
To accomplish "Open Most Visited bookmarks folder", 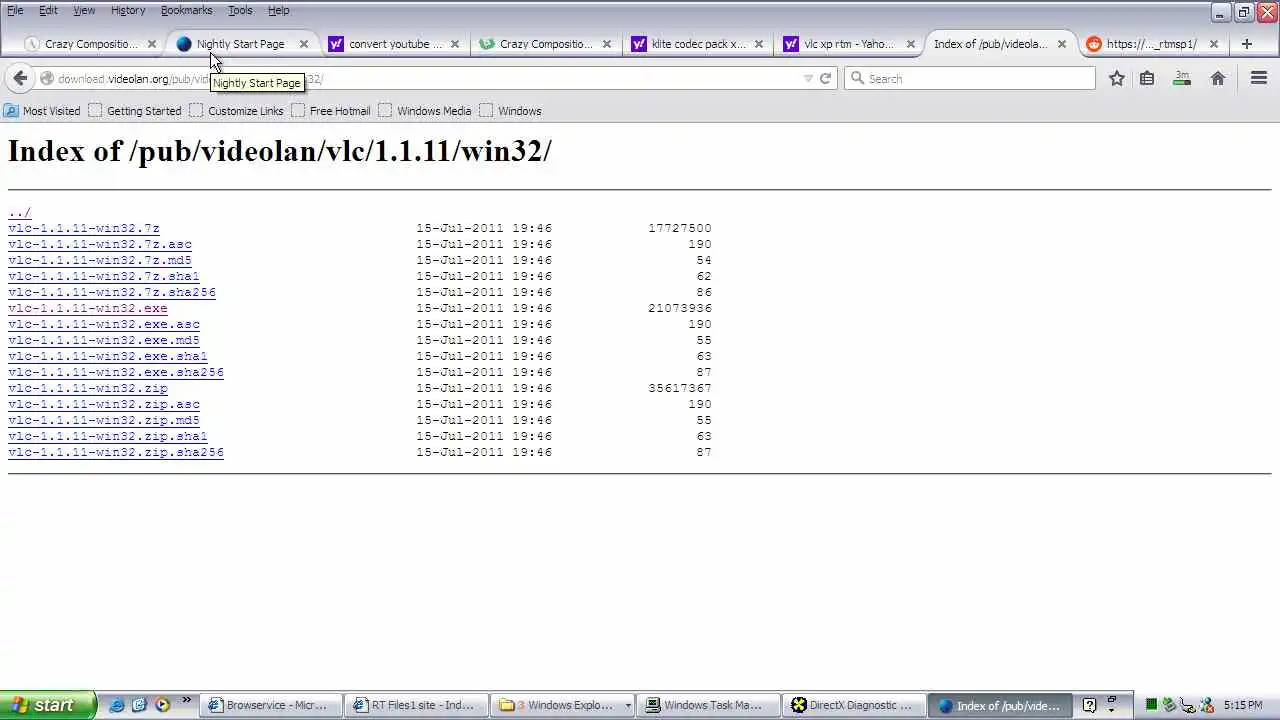I will tap(42, 111).
